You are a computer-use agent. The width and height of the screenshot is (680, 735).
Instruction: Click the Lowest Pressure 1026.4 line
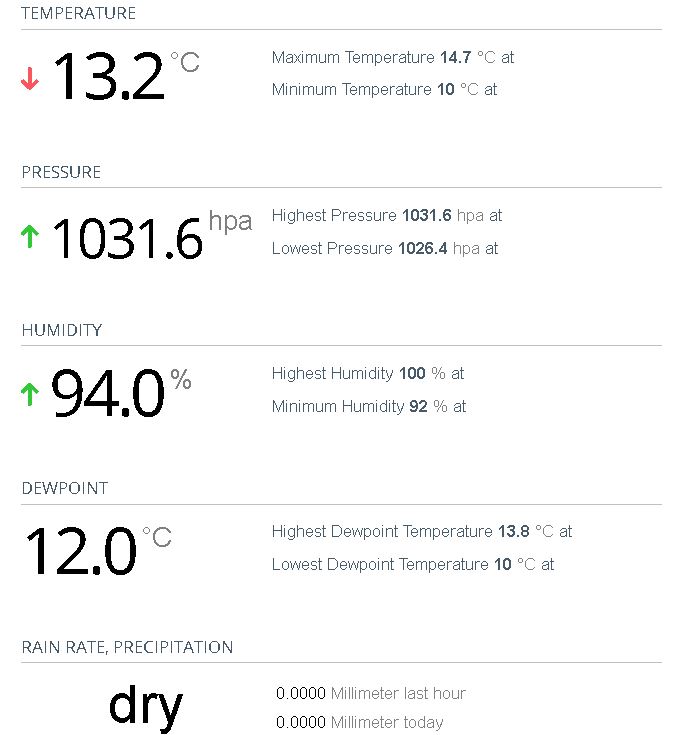(x=384, y=248)
